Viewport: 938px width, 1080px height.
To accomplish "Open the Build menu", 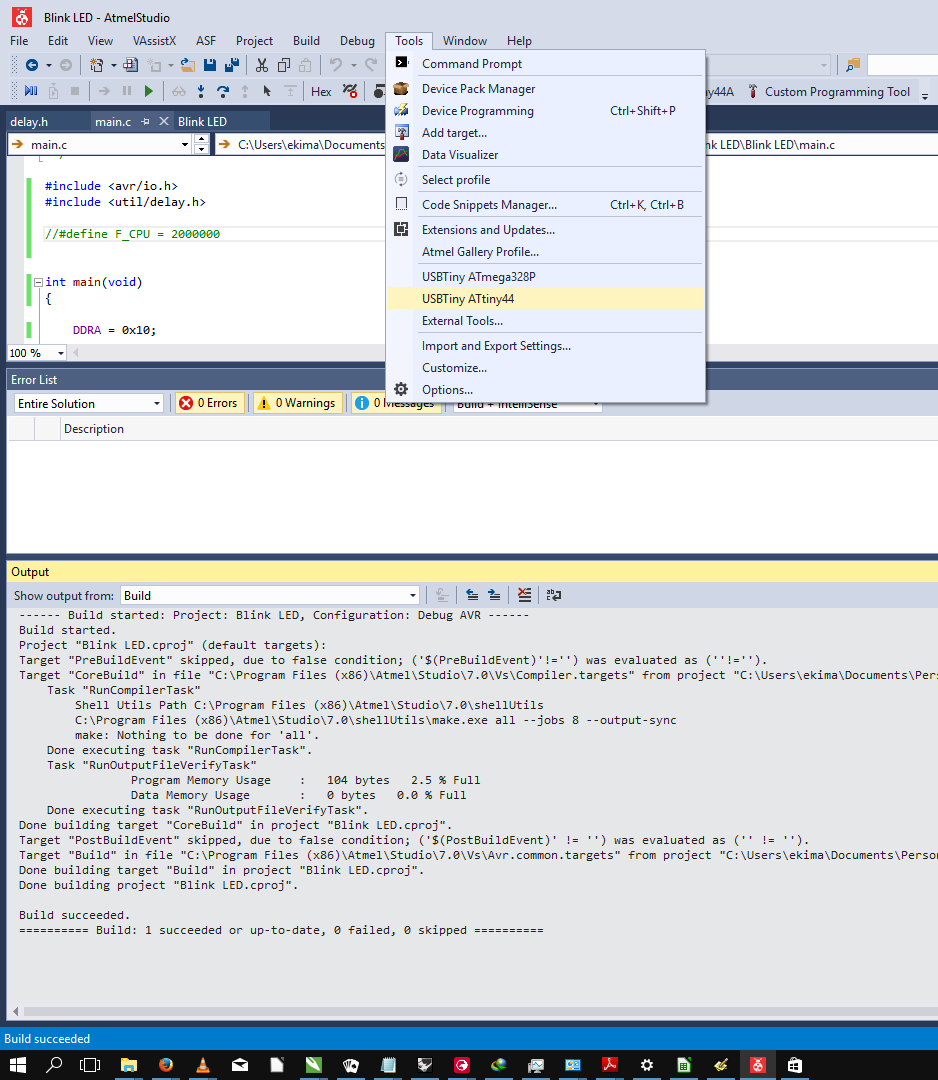I will click(x=306, y=41).
